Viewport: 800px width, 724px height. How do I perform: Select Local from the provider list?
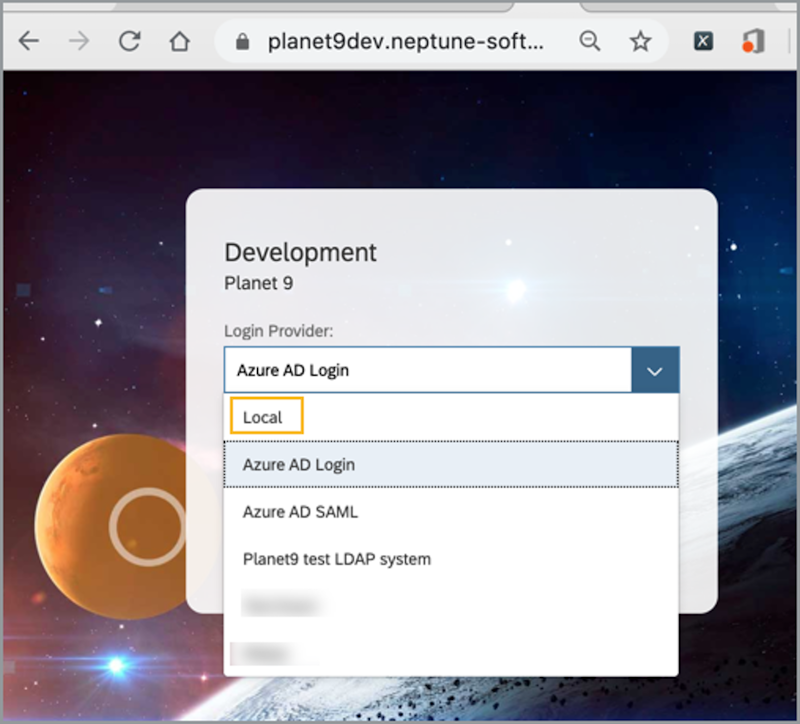(x=263, y=415)
